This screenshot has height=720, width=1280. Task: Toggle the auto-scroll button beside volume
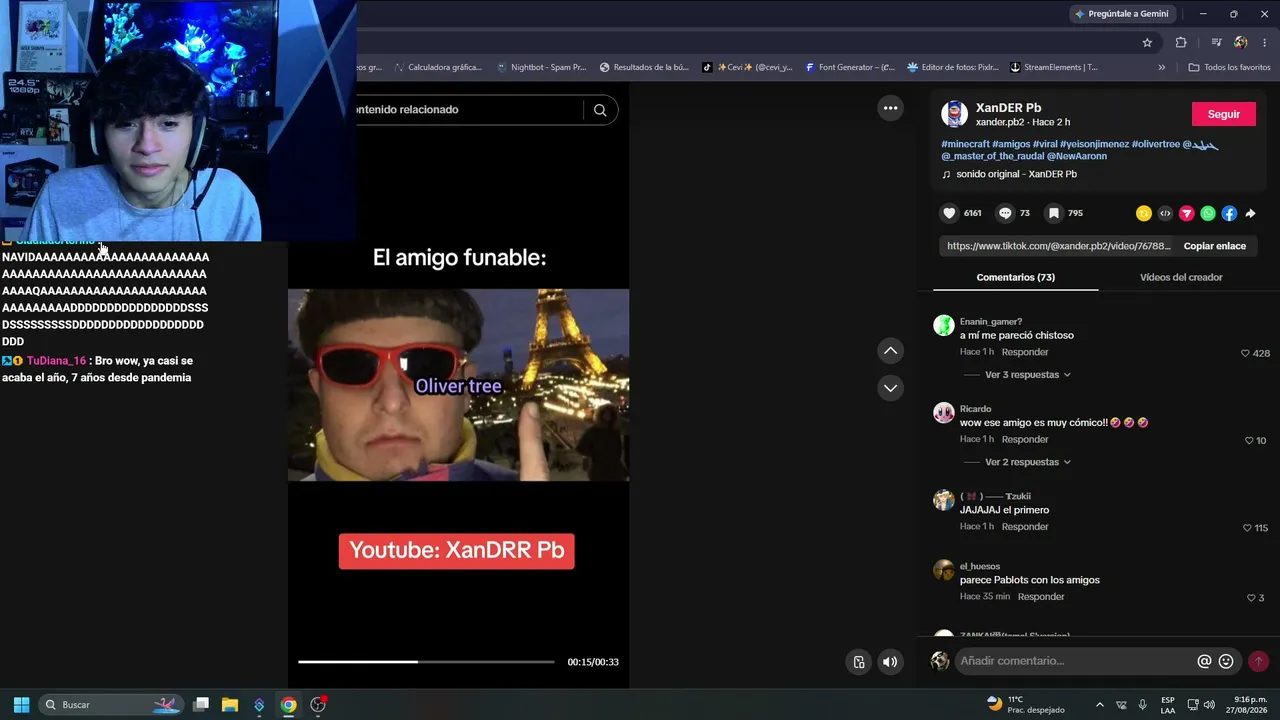pyautogui.click(x=859, y=662)
